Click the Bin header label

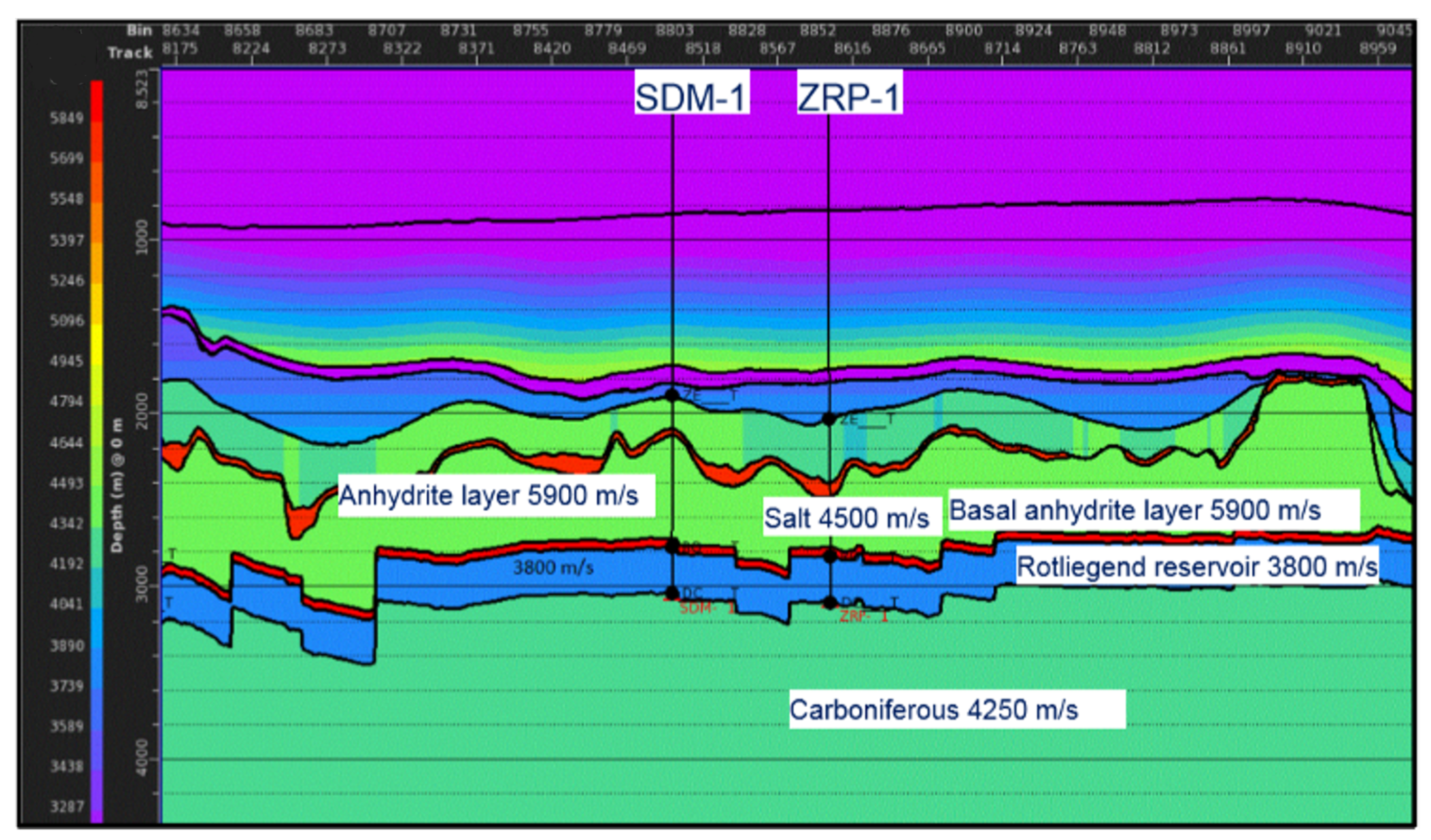[139, 31]
